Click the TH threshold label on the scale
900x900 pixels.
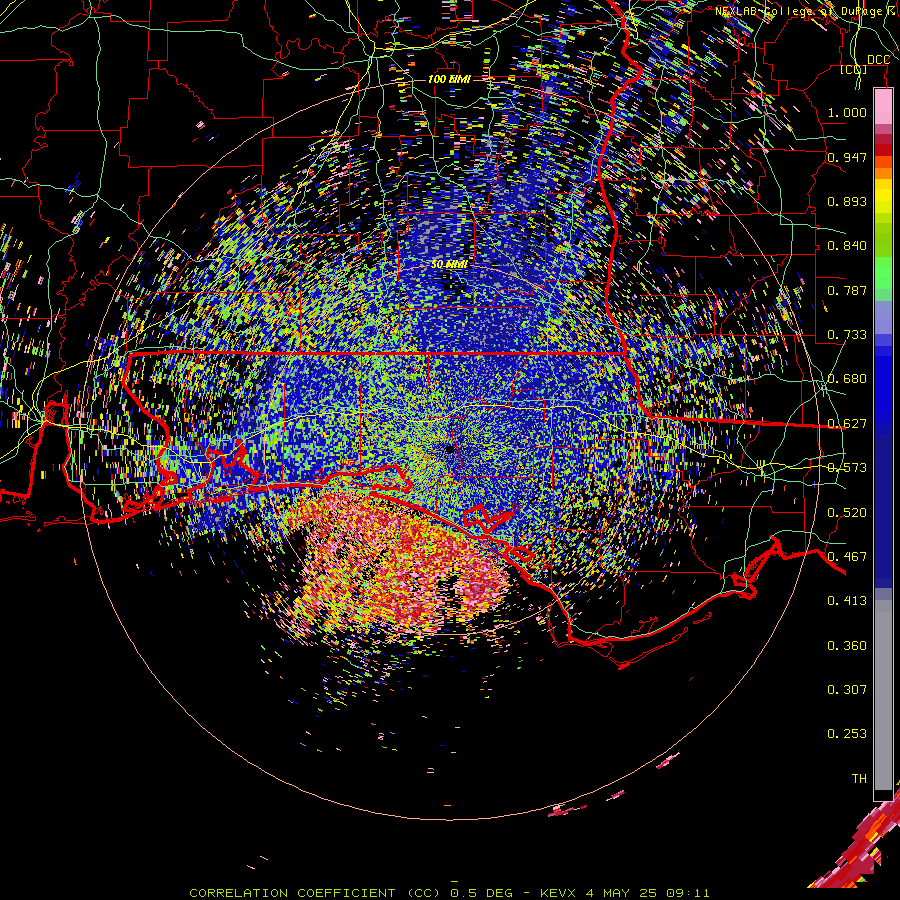pyautogui.click(x=859, y=779)
